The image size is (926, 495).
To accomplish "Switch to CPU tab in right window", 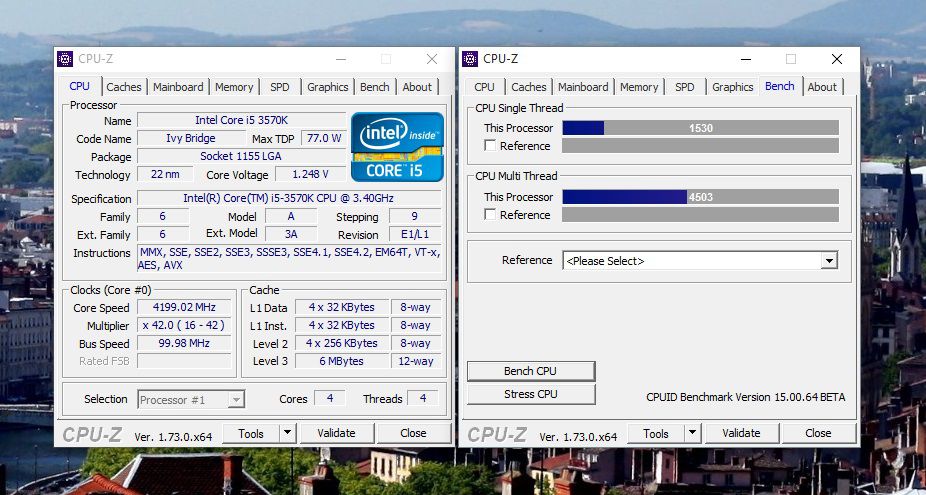I will 484,87.
